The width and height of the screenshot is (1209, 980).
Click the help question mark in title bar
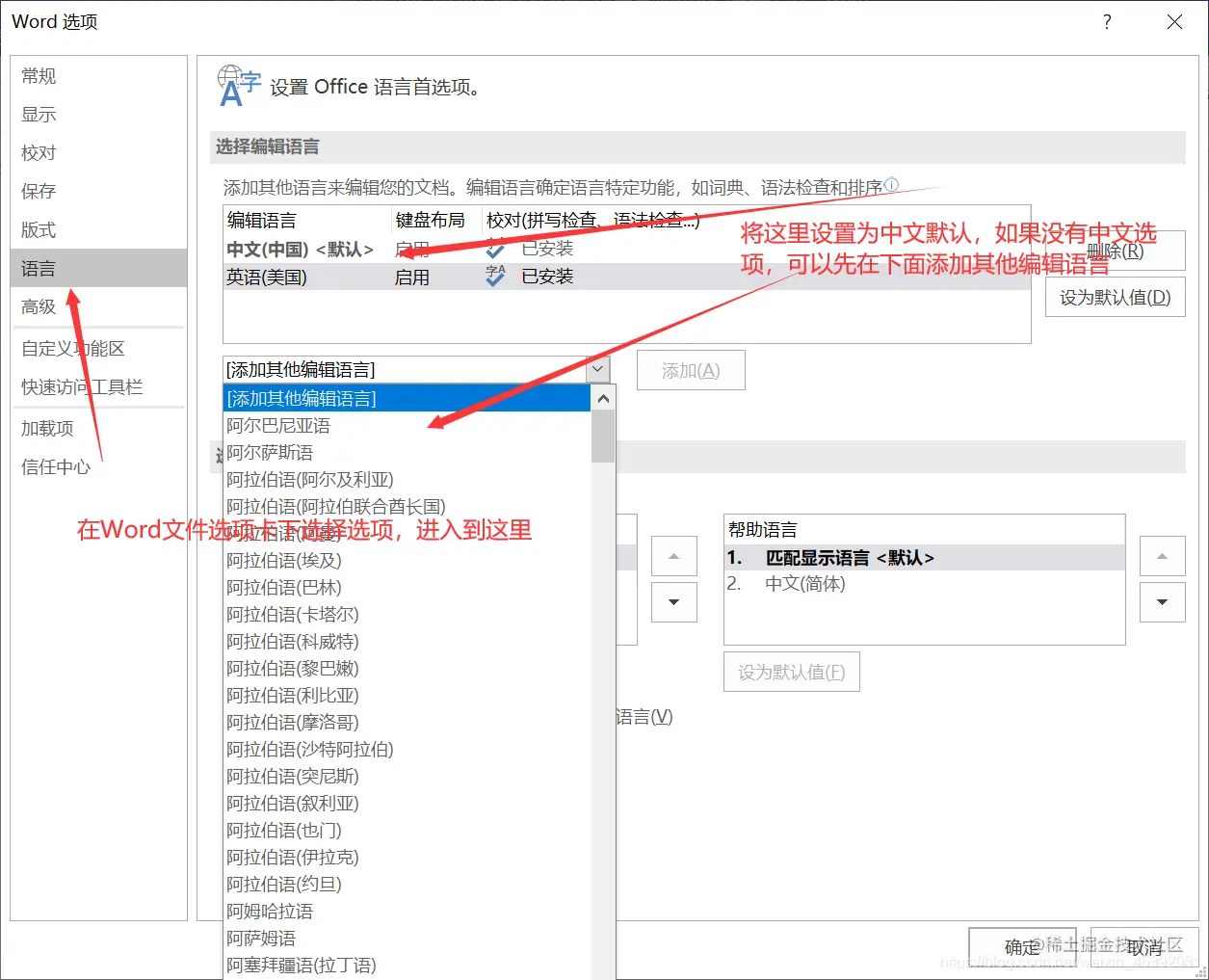tap(1106, 21)
